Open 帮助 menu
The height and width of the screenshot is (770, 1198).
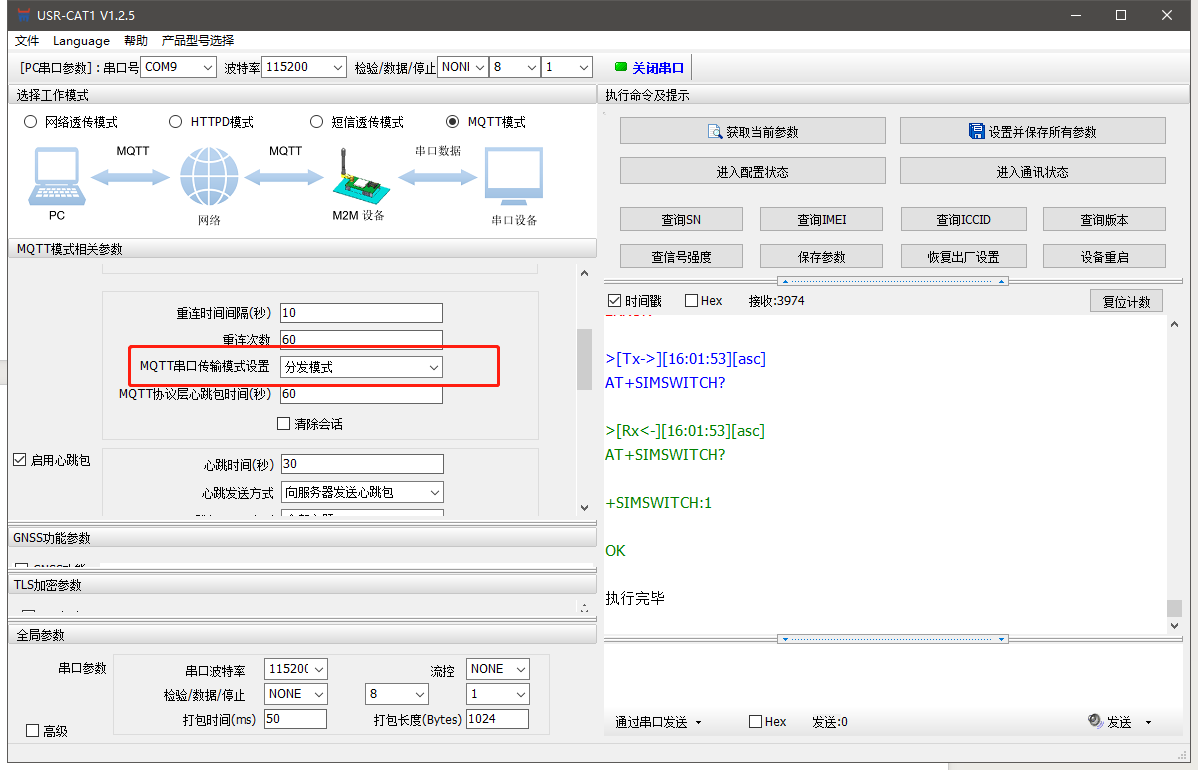pyautogui.click(x=135, y=40)
